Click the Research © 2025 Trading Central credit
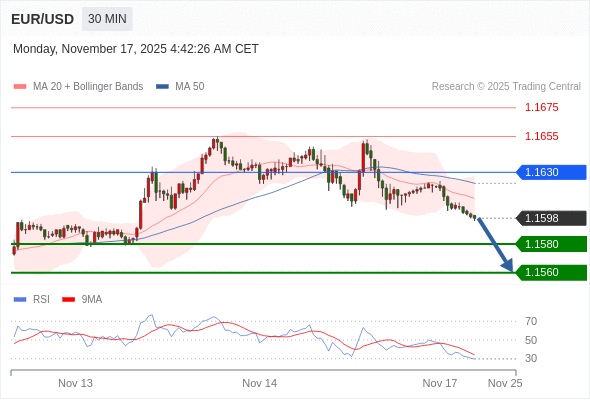Screen dimensions: 590x400 pyautogui.click(x=506, y=87)
